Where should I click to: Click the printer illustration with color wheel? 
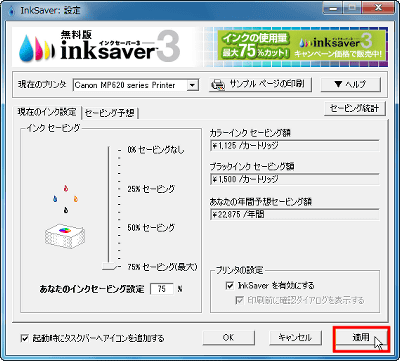point(65,235)
